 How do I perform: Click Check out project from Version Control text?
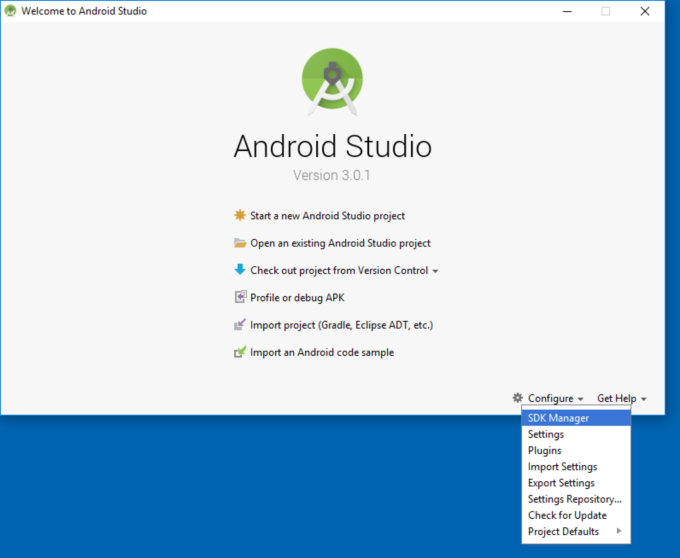(x=339, y=270)
